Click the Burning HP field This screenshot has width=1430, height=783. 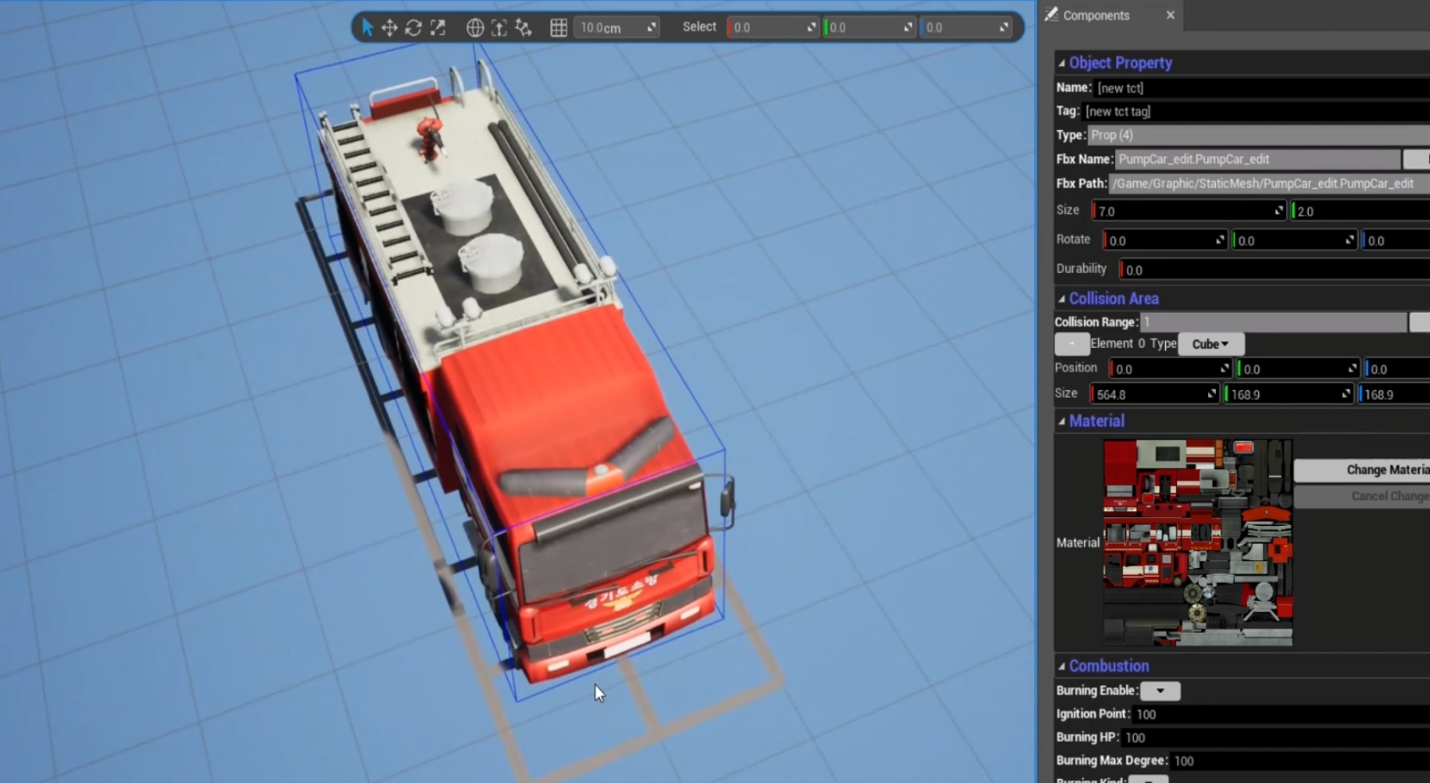(1275, 738)
